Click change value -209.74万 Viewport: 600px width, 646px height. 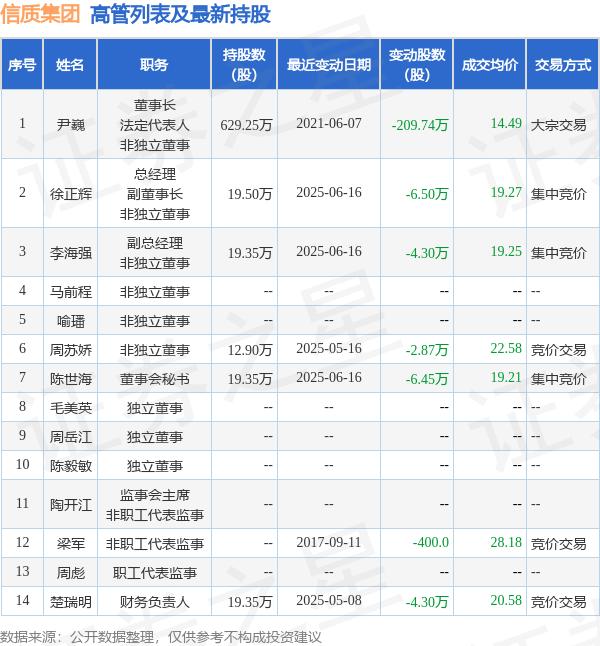click(x=420, y=124)
